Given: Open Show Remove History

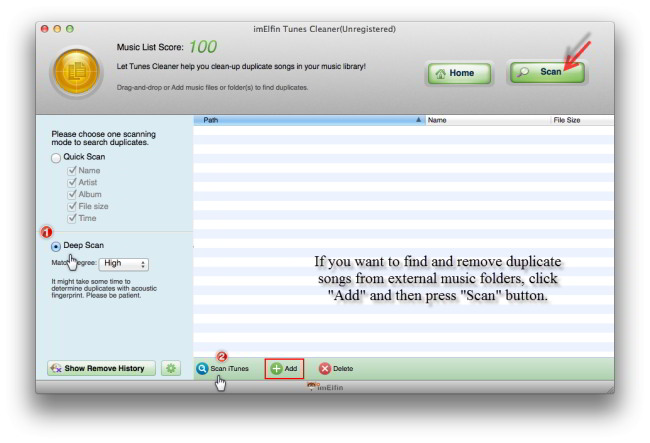Looking at the screenshot, I should point(101,368).
